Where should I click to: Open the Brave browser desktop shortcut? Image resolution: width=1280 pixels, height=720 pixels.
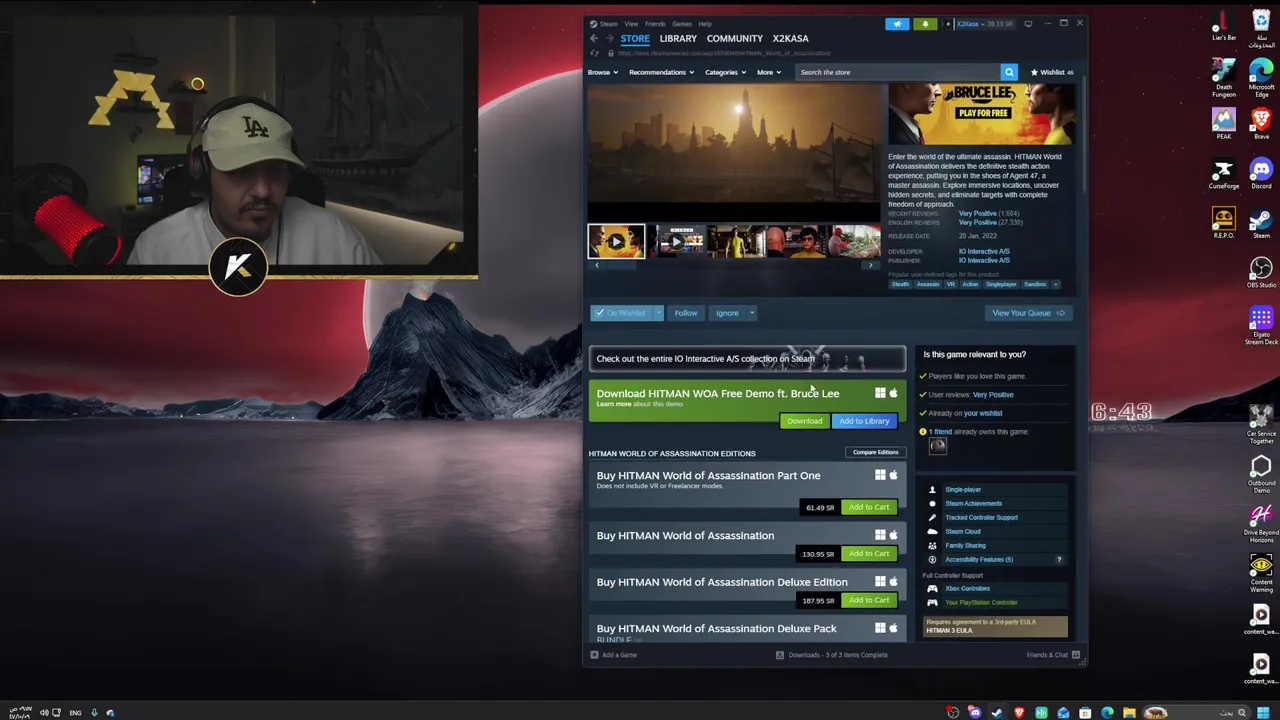coord(1261,122)
